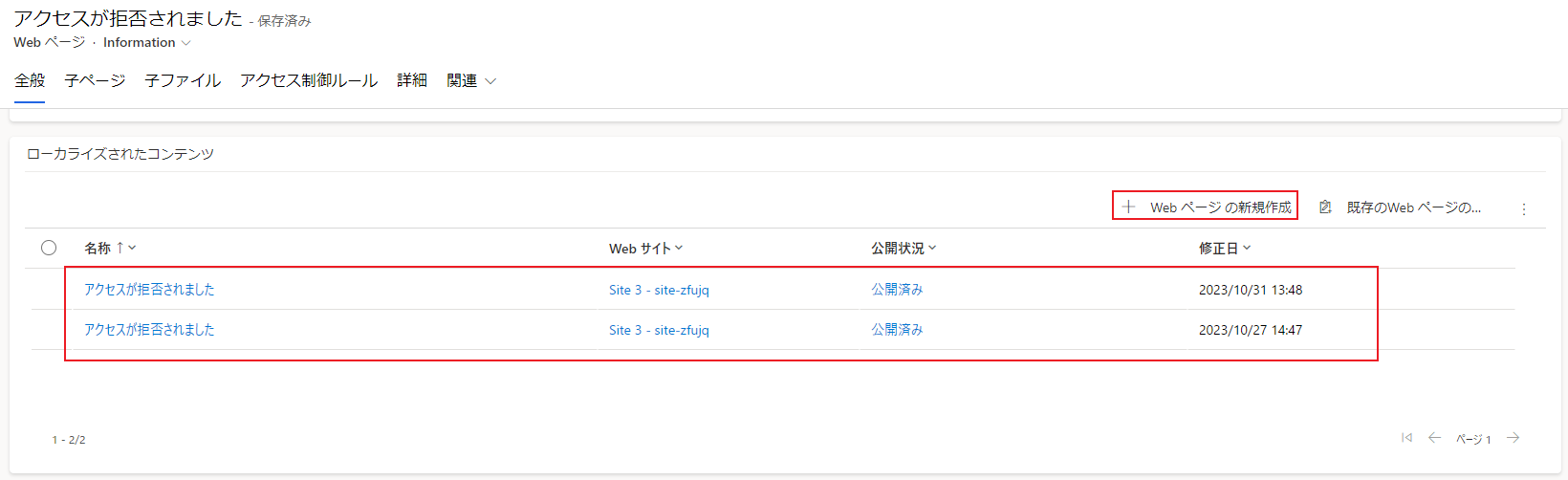Open アクセスが拒否されました link dated 2023/10/31

pyautogui.click(x=149, y=289)
